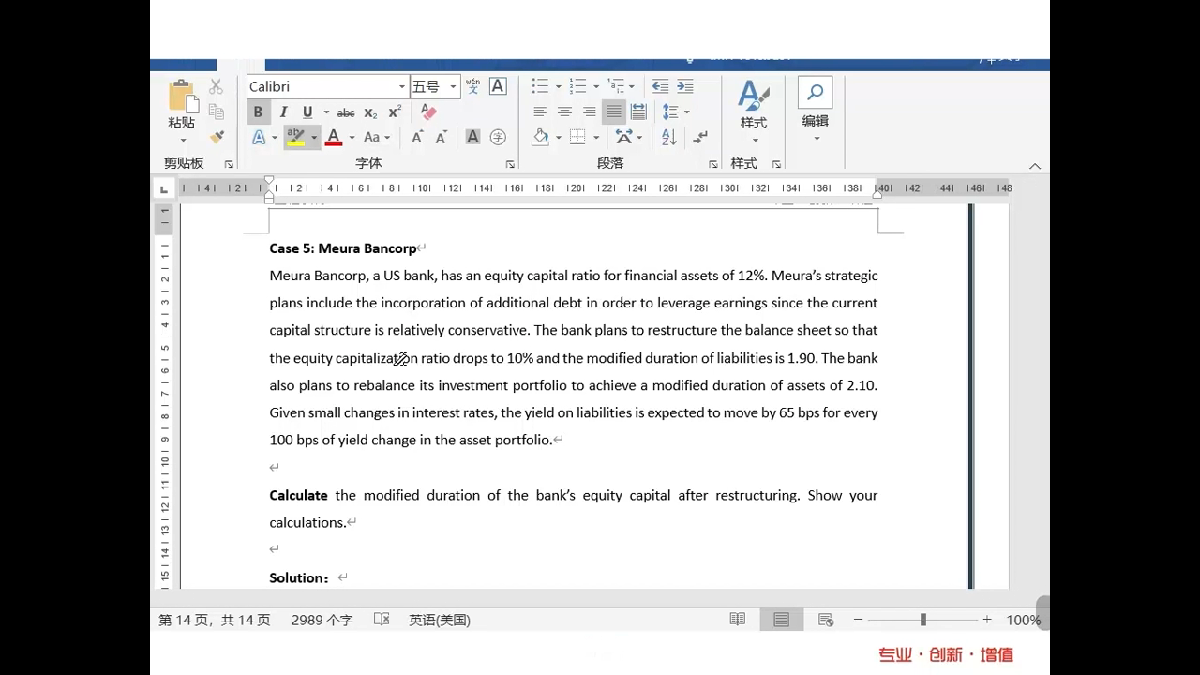Align text left
This screenshot has height=675, width=1200.
pos(540,112)
